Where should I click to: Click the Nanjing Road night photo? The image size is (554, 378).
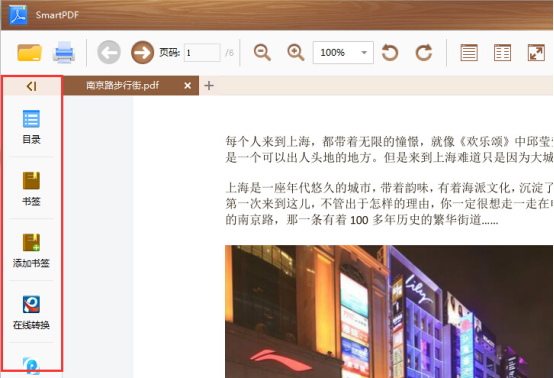coord(389,311)
